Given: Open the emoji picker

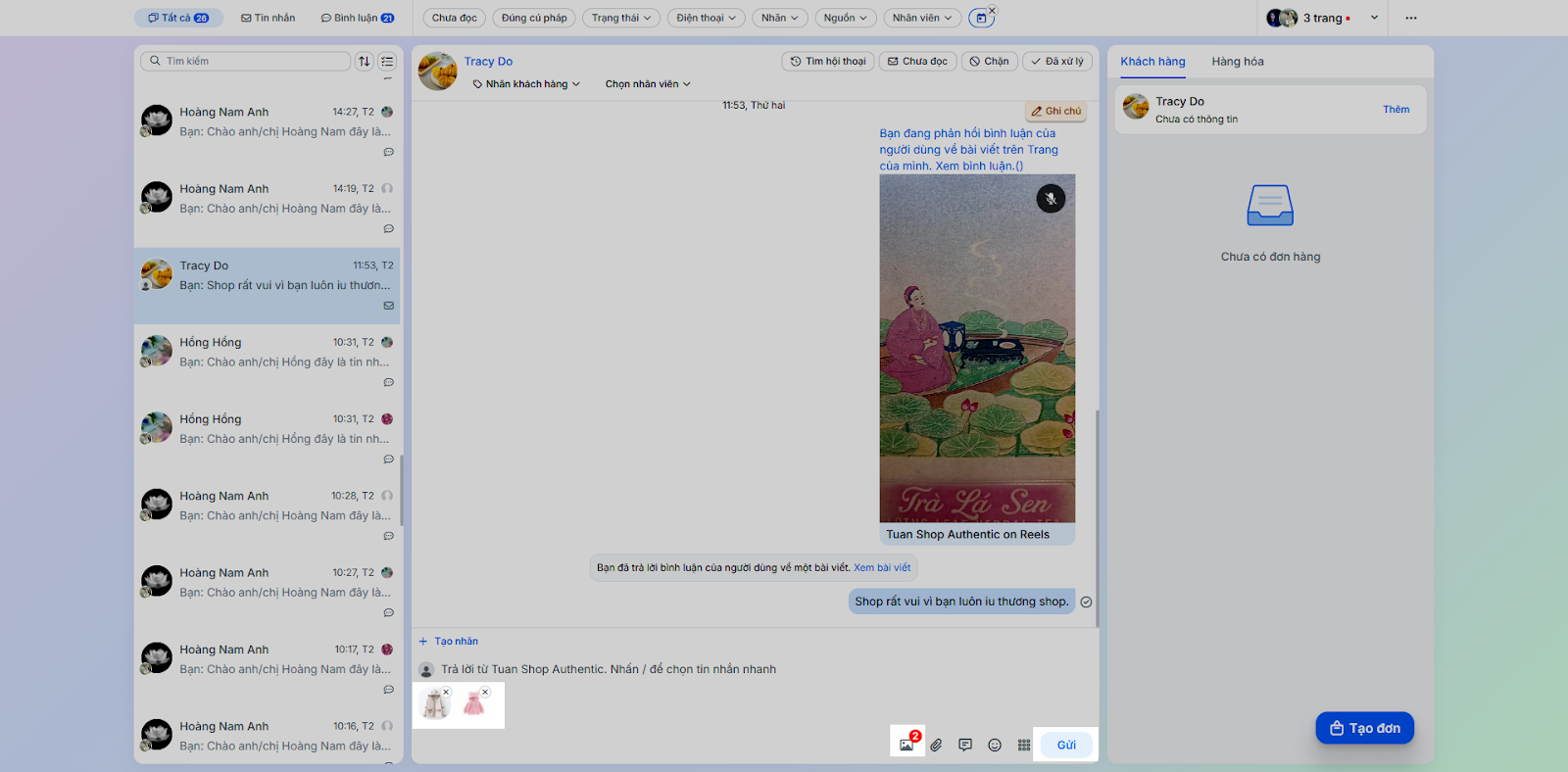Looking at the screenshot, I should 995,746.
